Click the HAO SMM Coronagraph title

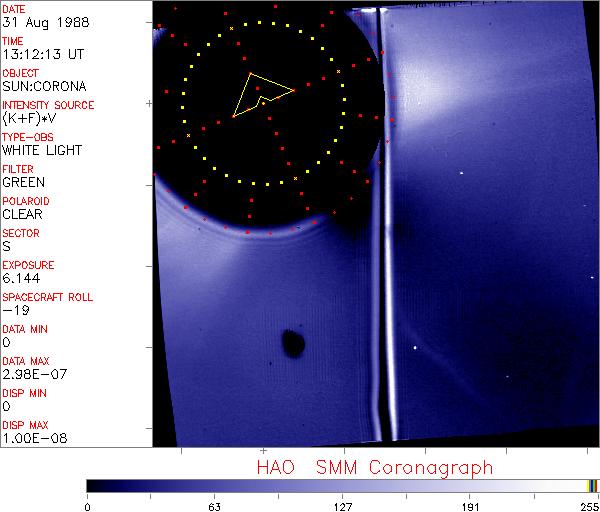[374, 467]
